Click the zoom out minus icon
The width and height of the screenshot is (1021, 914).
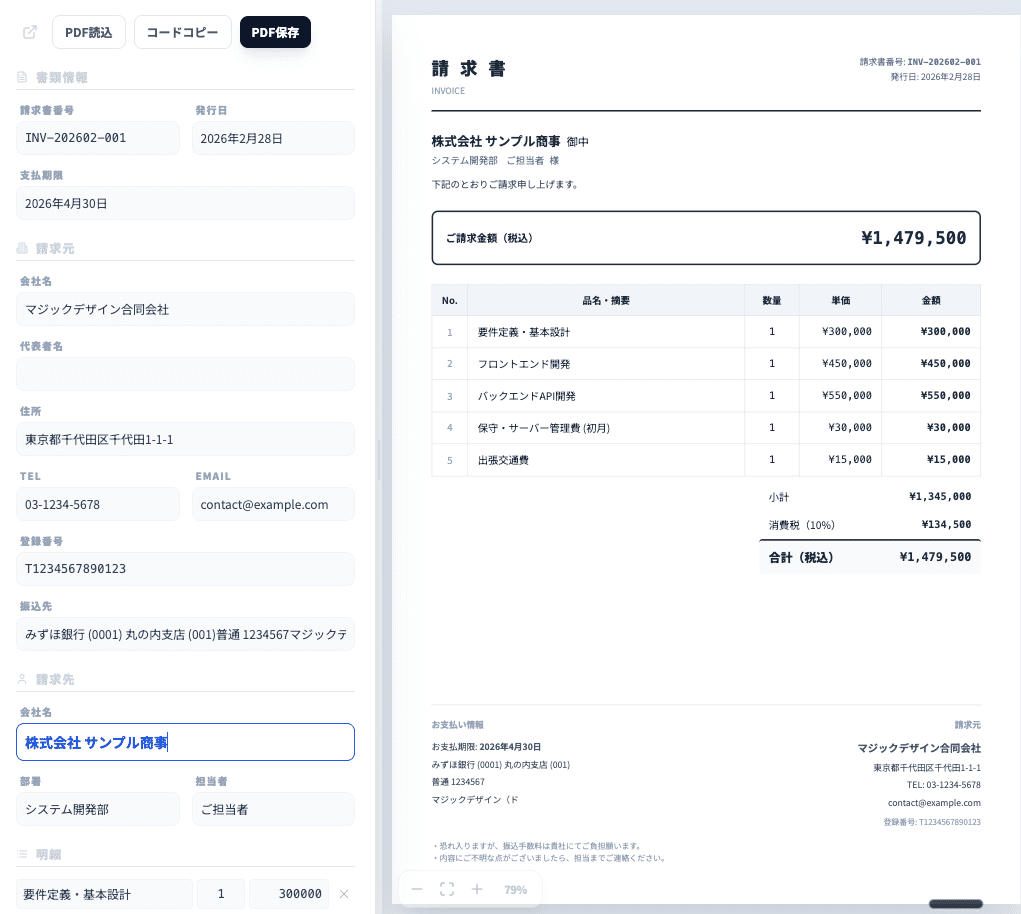point(417,889)
